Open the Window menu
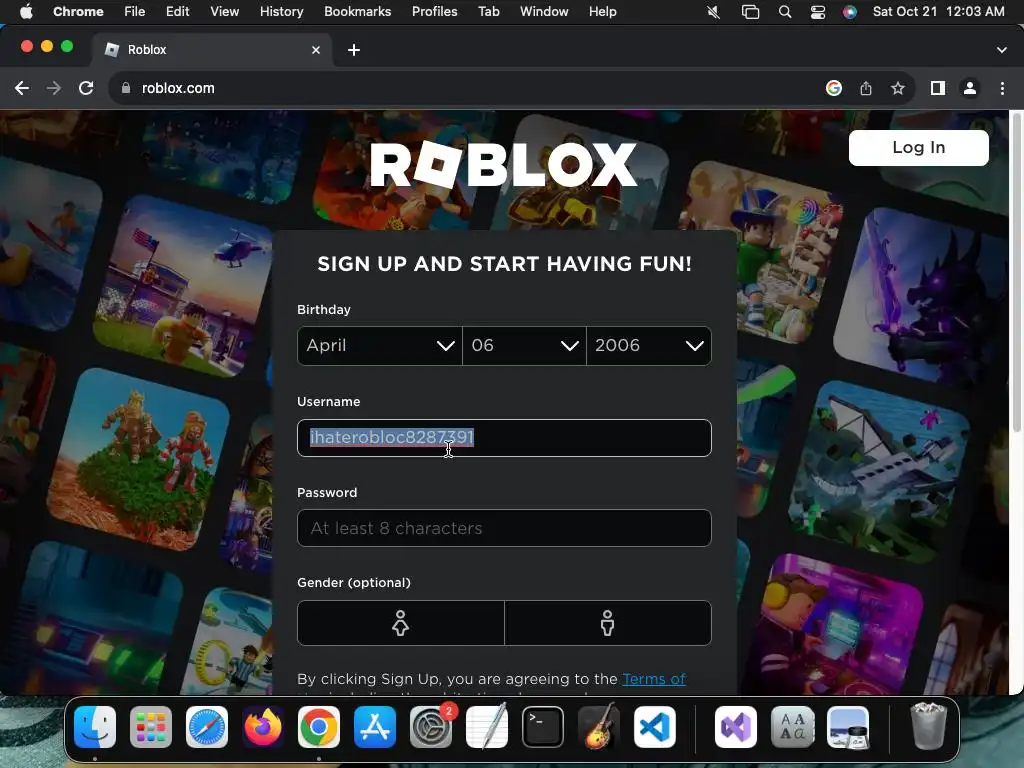Screen dimensions: 1024x768 point(544,12)
